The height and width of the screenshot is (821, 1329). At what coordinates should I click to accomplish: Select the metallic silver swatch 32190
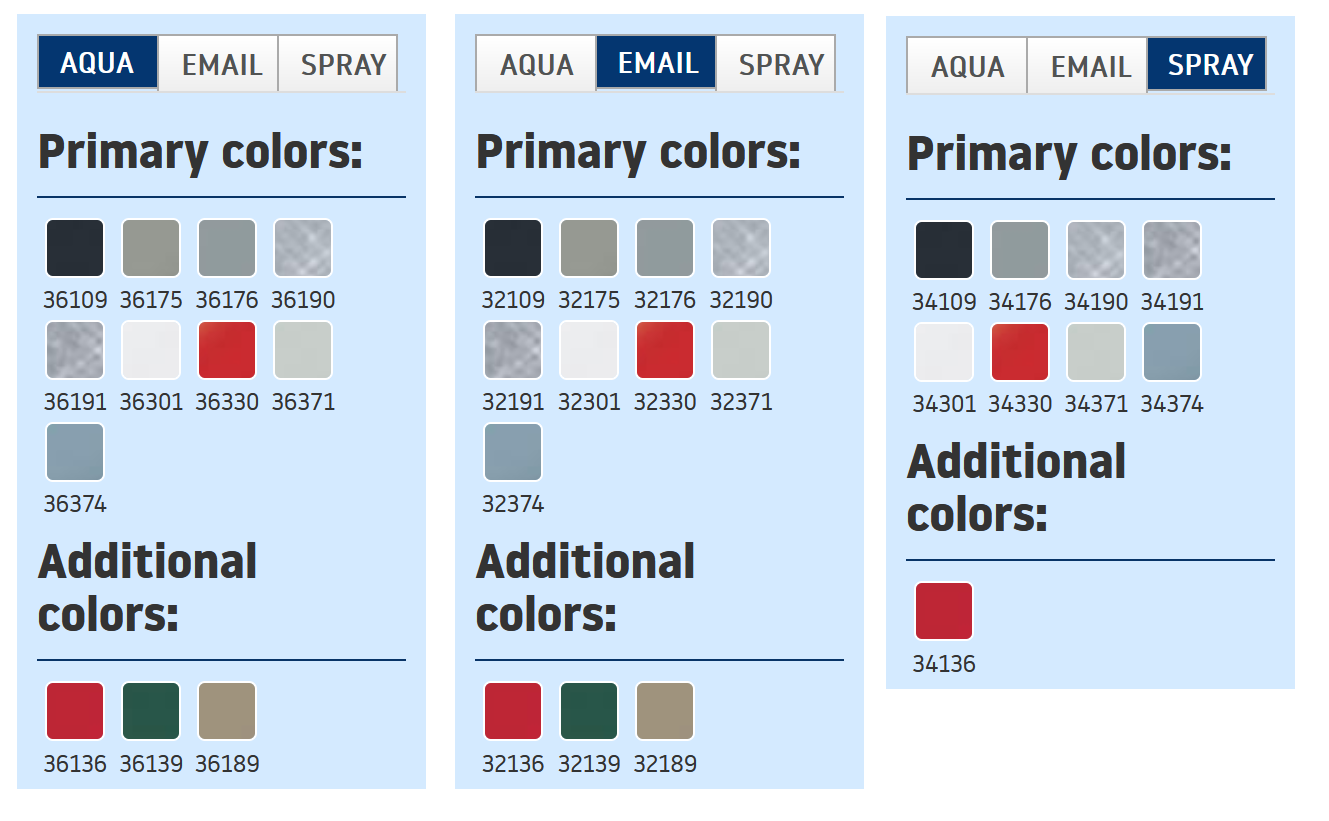tap(741, 248)
